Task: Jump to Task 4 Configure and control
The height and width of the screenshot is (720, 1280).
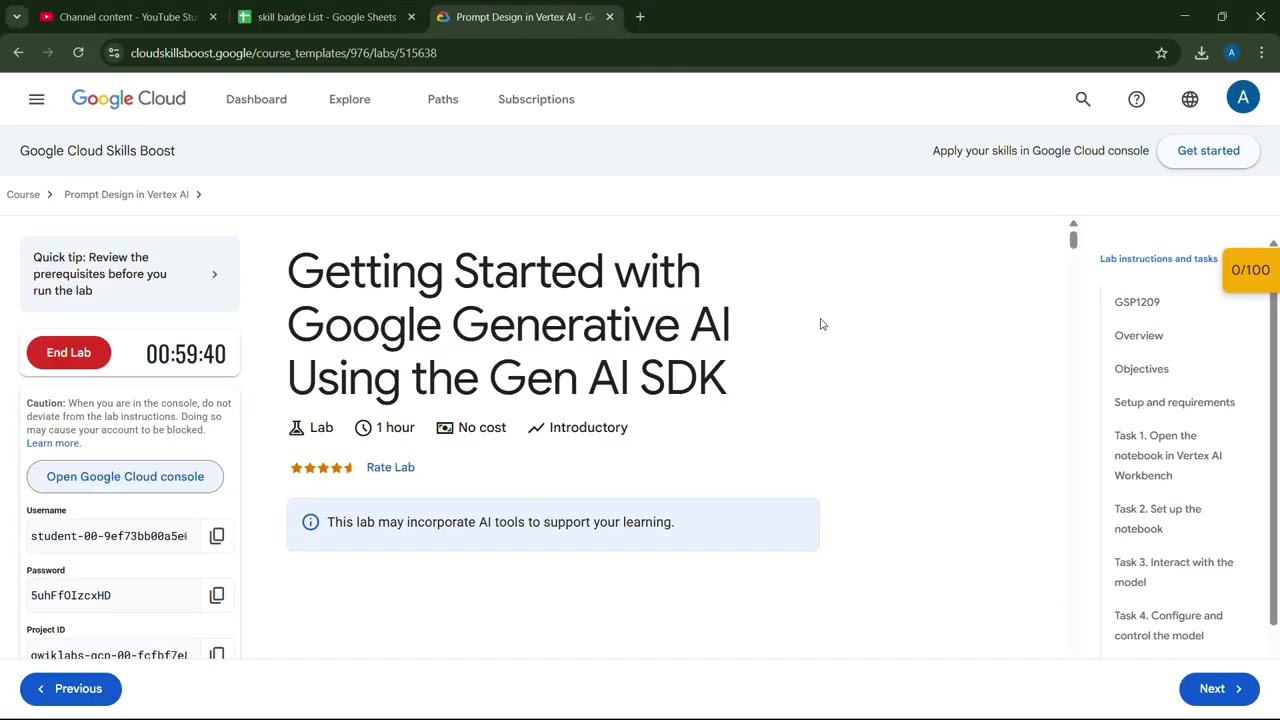Action: point(1168,626)
